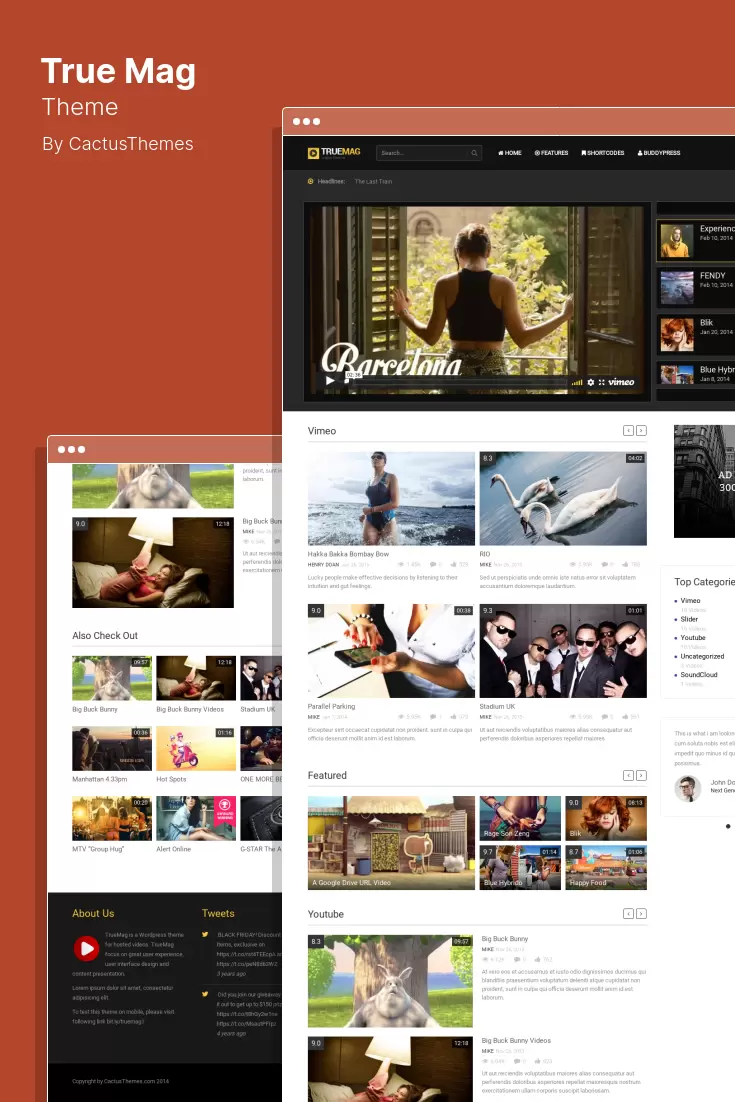Go to next in Vimeo section

coord(642,430)
